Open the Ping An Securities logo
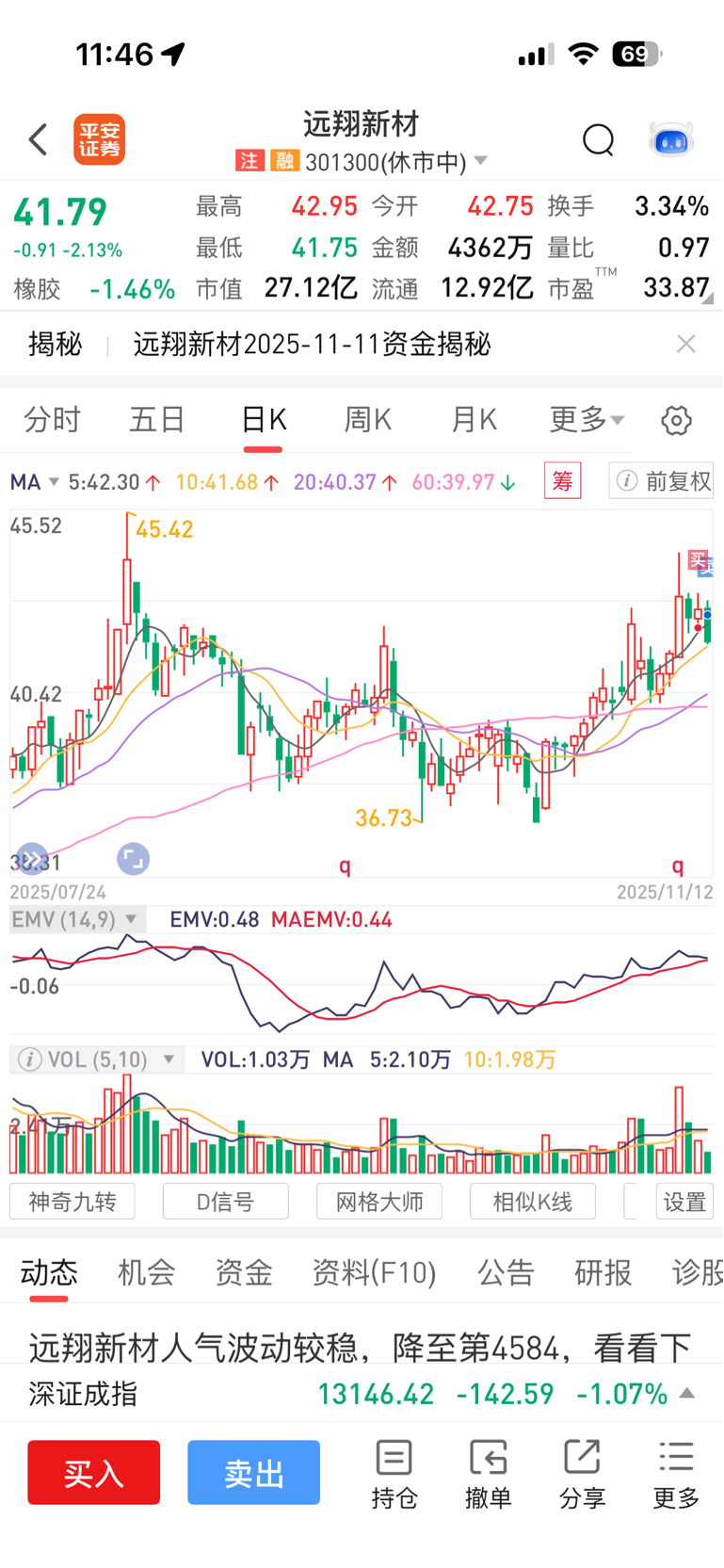Screen dimensions: 724x1568 pyautogui.click(x=100, y=139)
